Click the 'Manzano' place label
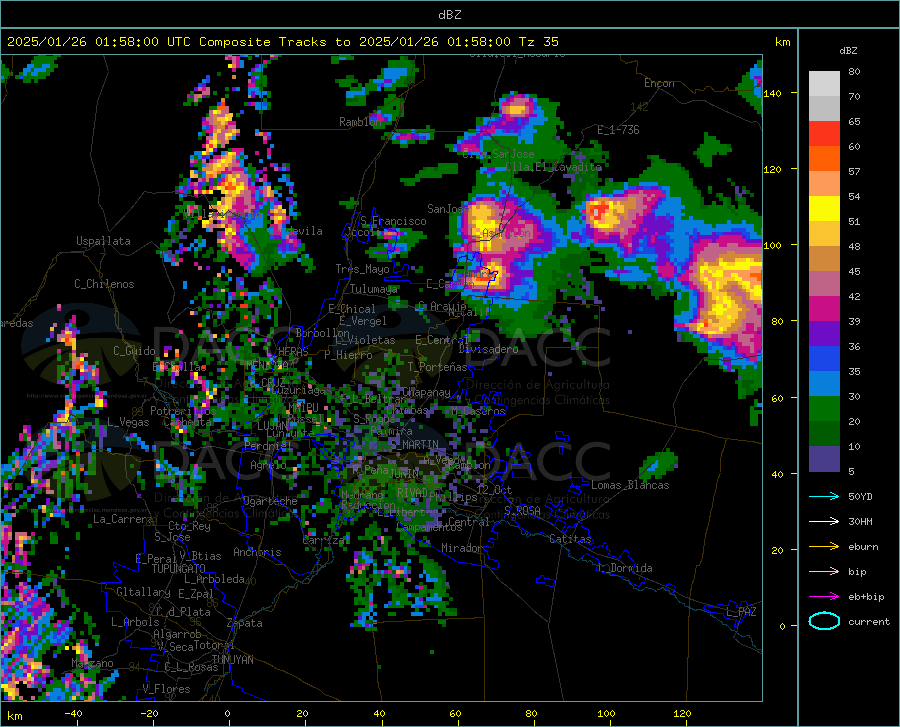Image resolution: width=900 pixels, height=727 pixels. [x=92, y=663]
